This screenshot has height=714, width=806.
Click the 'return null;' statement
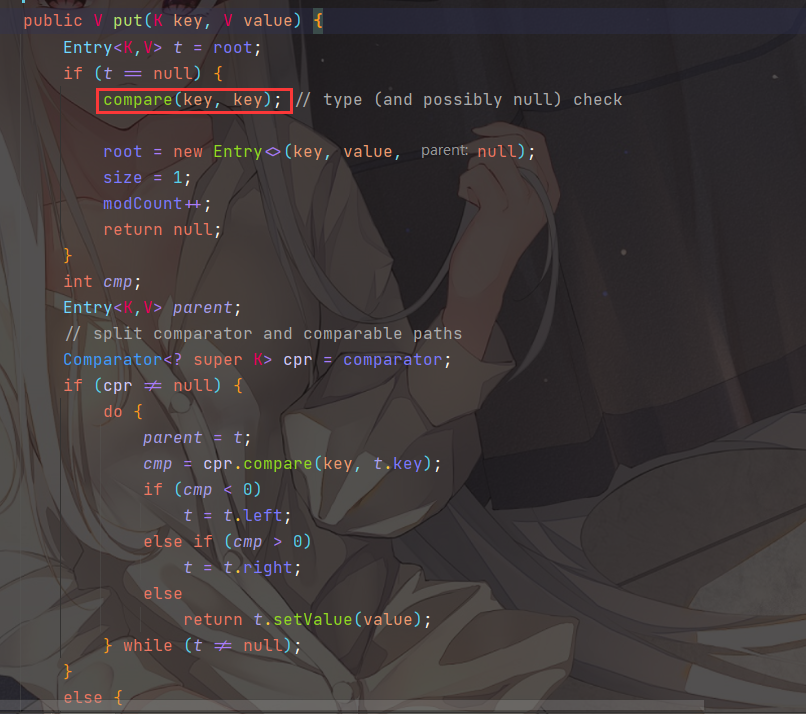162,230
